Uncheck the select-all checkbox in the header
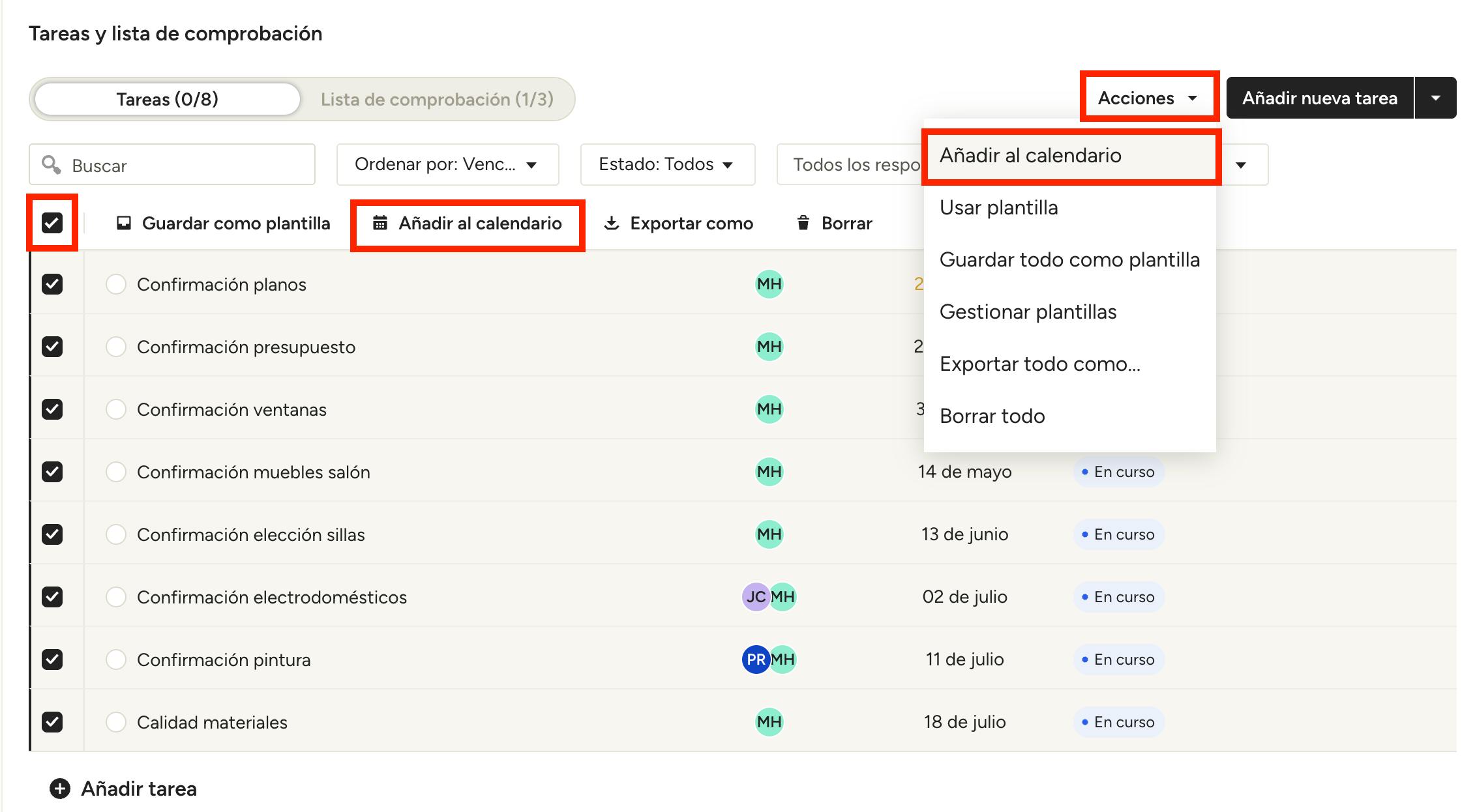 coord(52,223)
